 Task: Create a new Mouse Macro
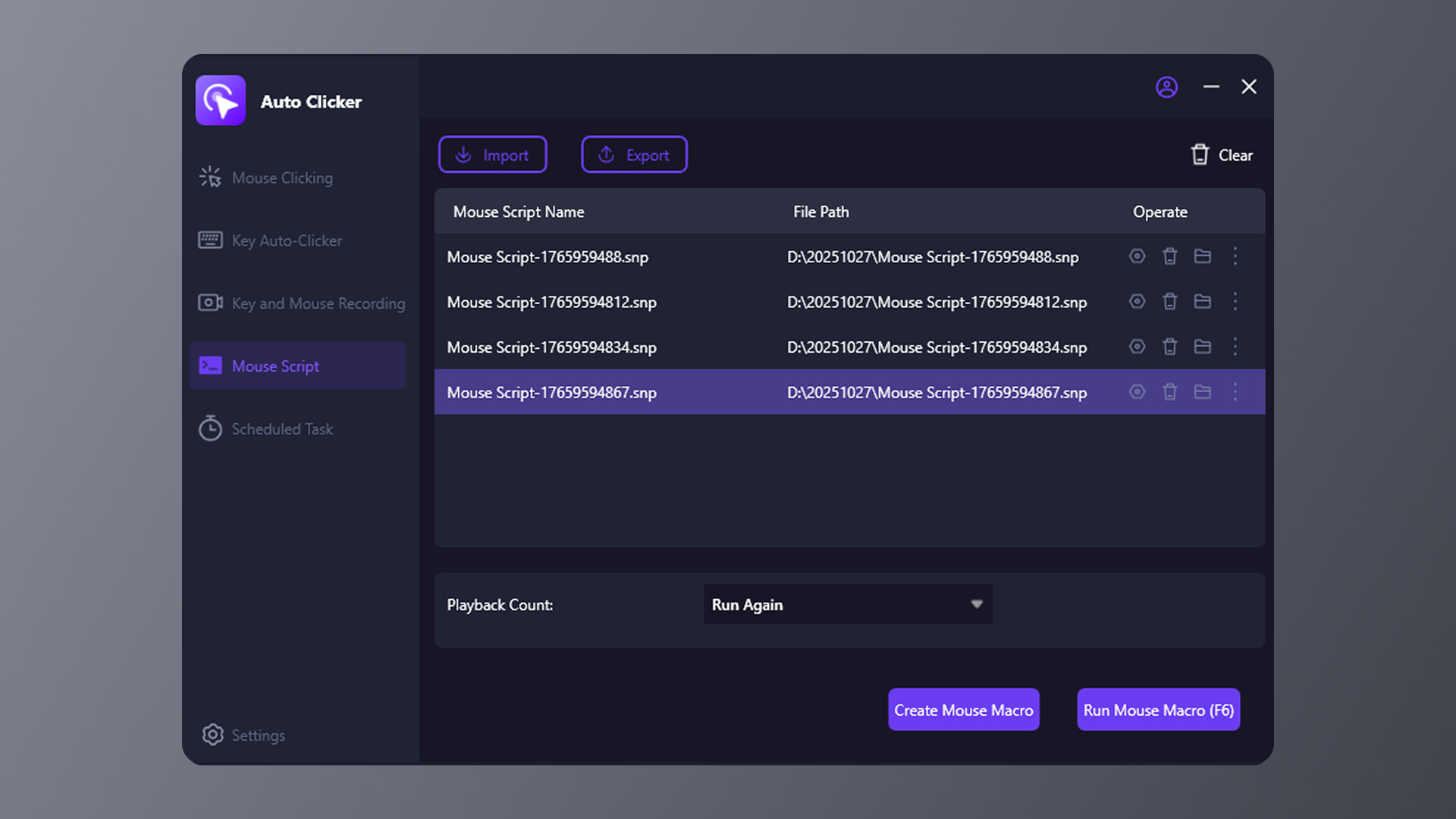click(x=963, y=710)
